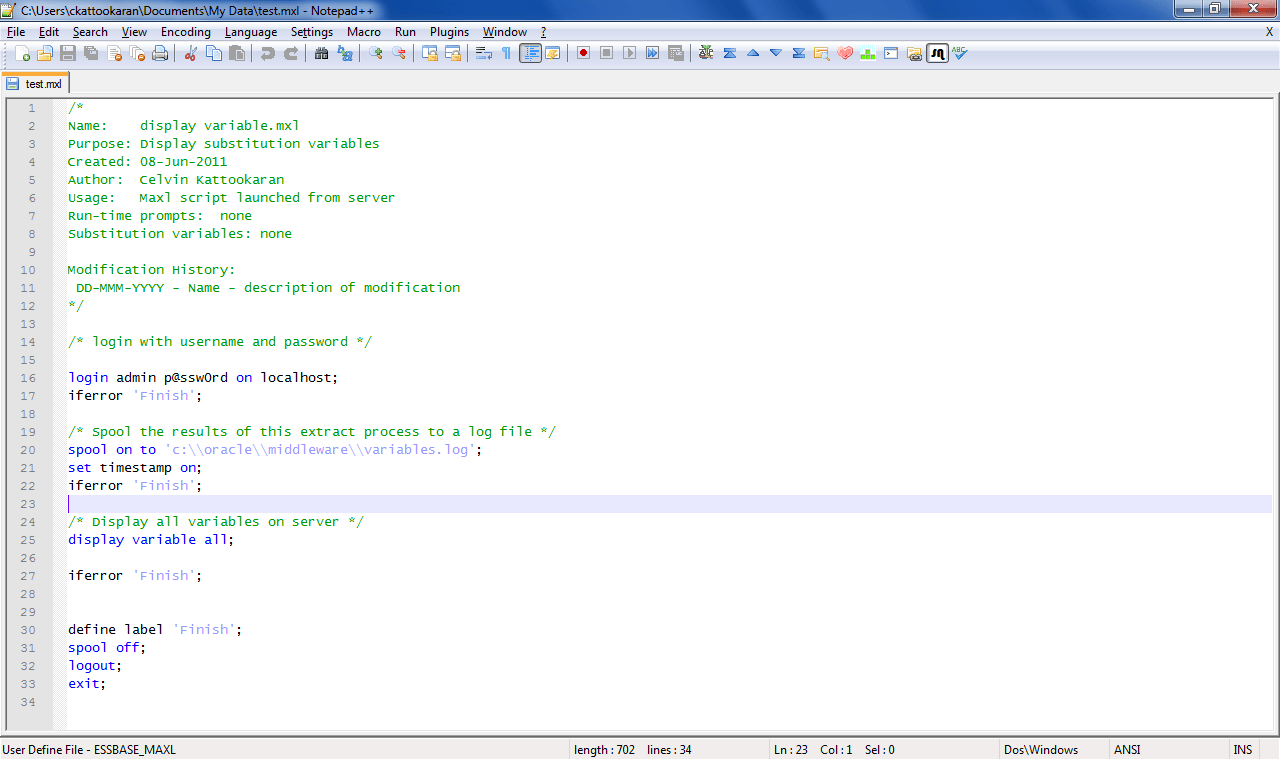Click the 'login admin p@ssw0rd' code line
The height and width of the screenshot is (760, 1280).
coord(203,378)
